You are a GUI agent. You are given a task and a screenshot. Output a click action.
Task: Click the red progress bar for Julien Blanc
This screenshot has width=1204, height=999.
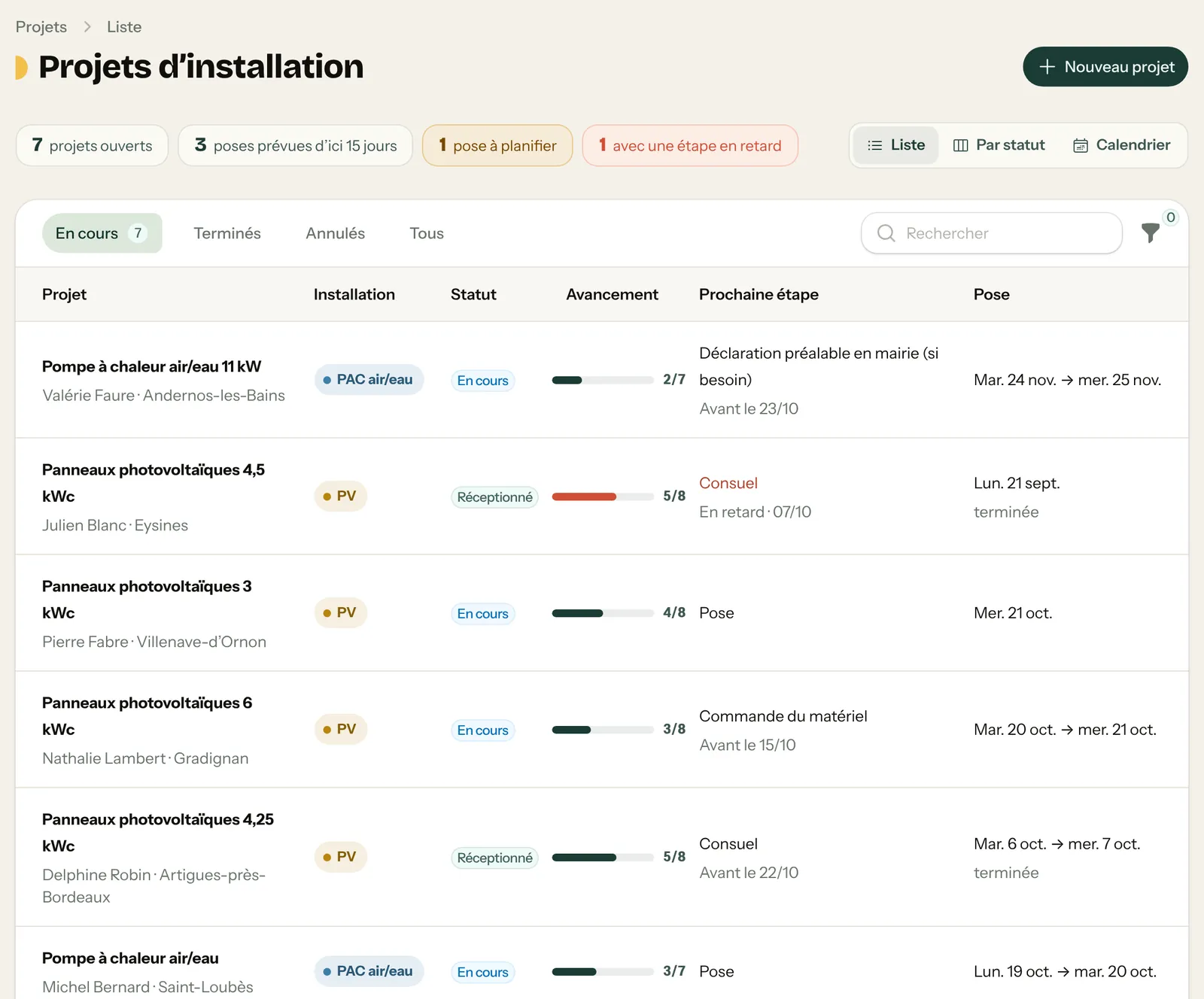(x=603, y=496)
